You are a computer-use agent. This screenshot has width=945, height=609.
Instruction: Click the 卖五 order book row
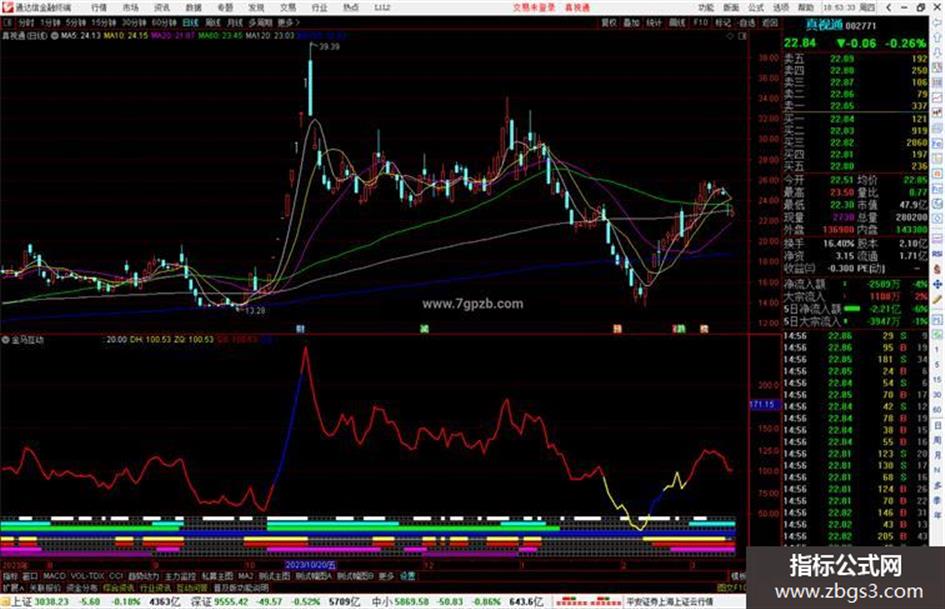click(x=855, y=59)
